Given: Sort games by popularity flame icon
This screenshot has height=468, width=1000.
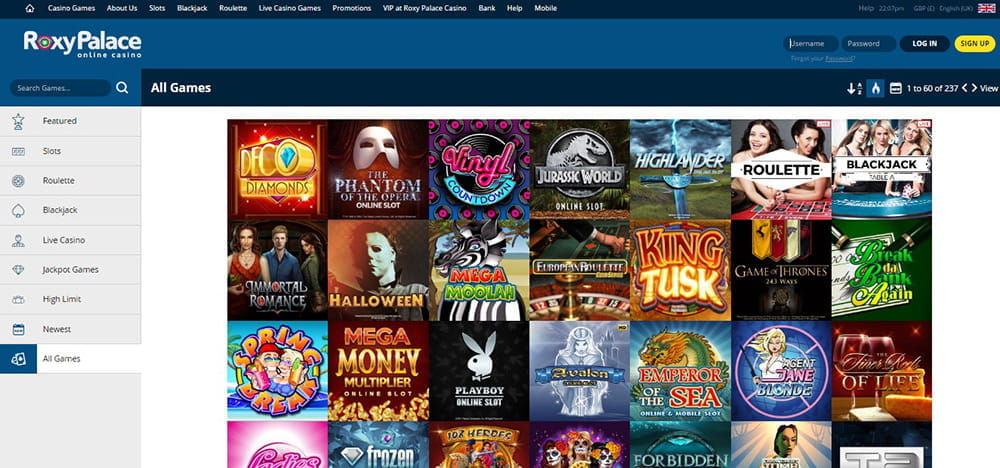Looking at the screenshot, I should [x=875, y=88].
